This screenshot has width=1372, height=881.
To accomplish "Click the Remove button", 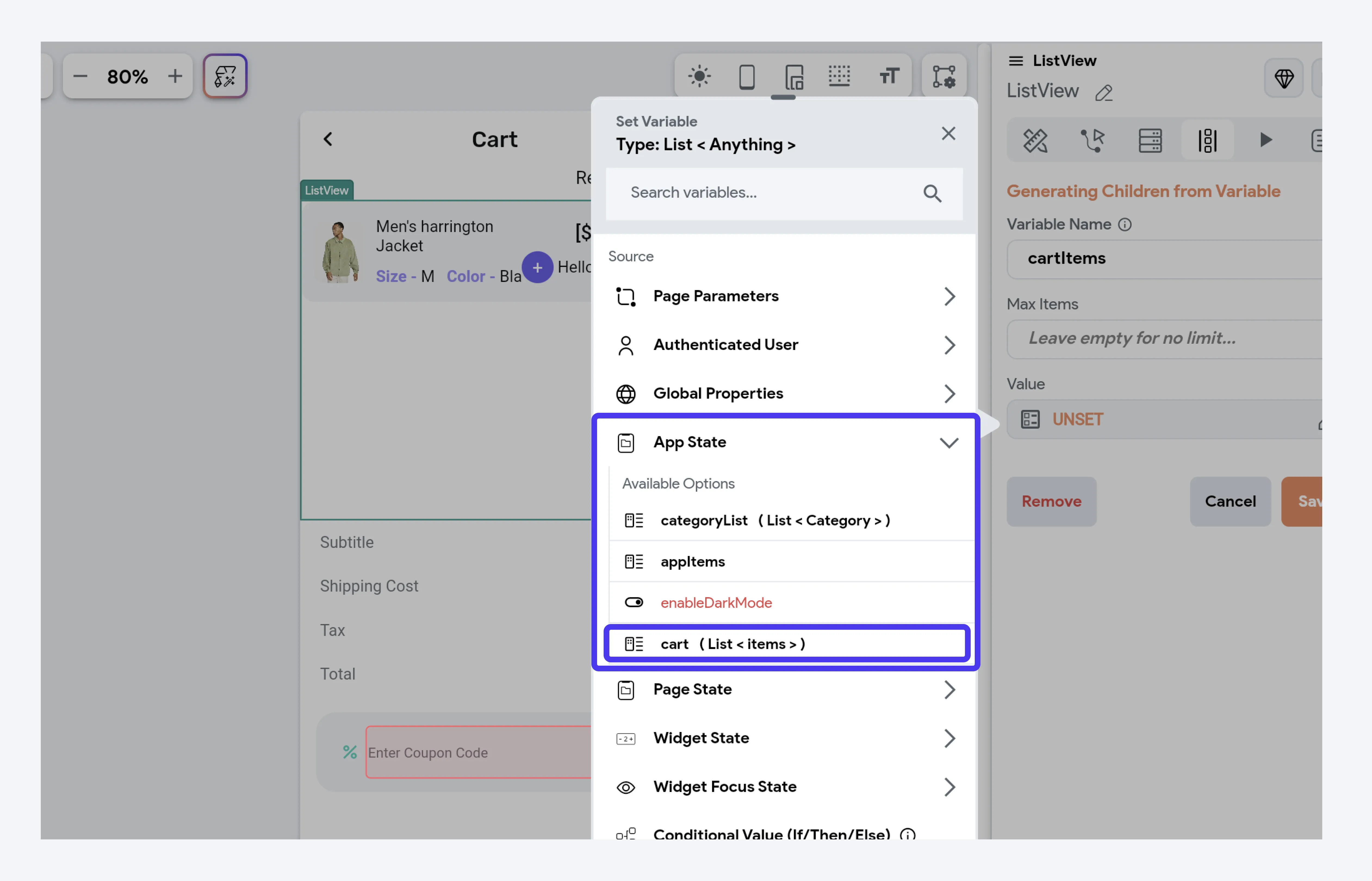I will point(1051,501).
